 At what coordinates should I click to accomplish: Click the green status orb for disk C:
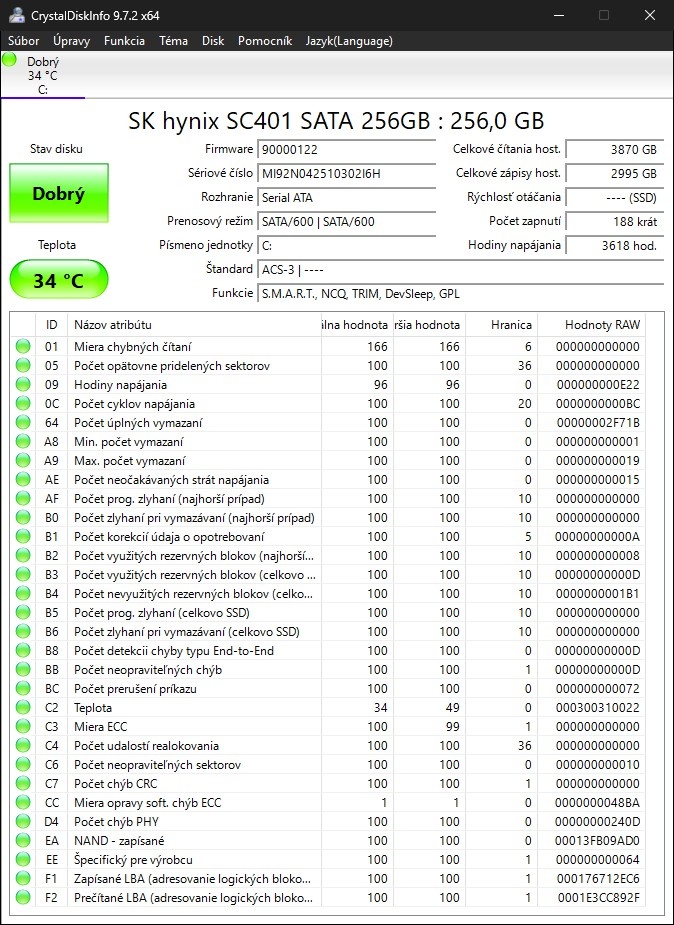pos(10,59)
